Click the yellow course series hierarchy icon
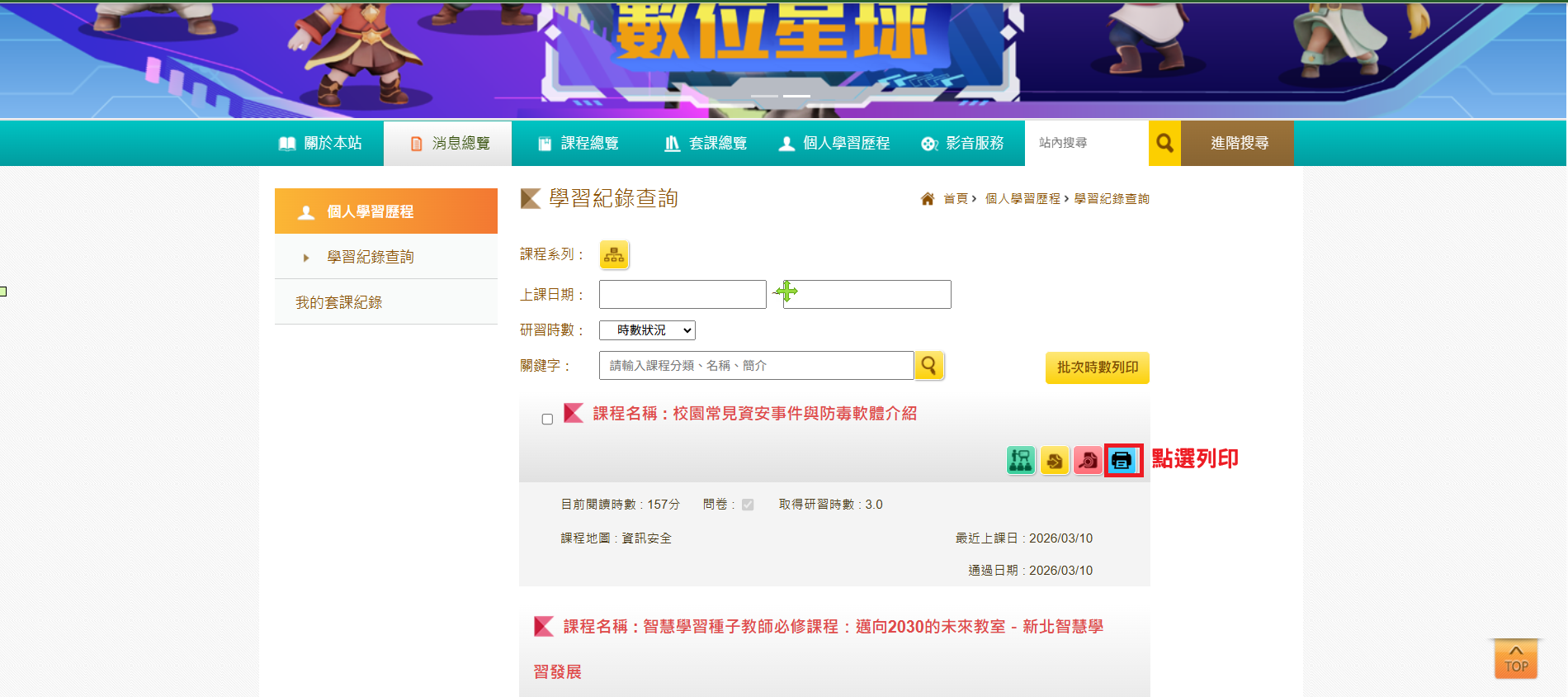The image size is (1568, 697). point(614,255)
